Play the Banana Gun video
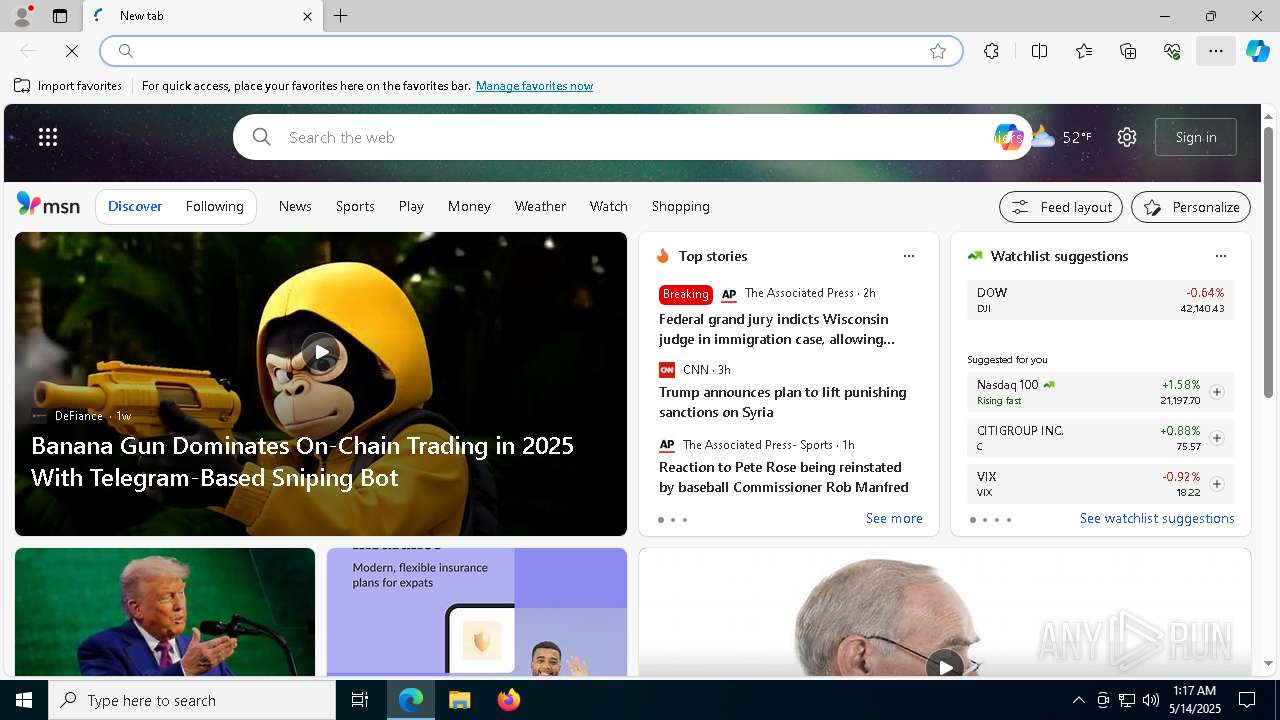This screenshot has height=720, width=1280. click(321, 352)
